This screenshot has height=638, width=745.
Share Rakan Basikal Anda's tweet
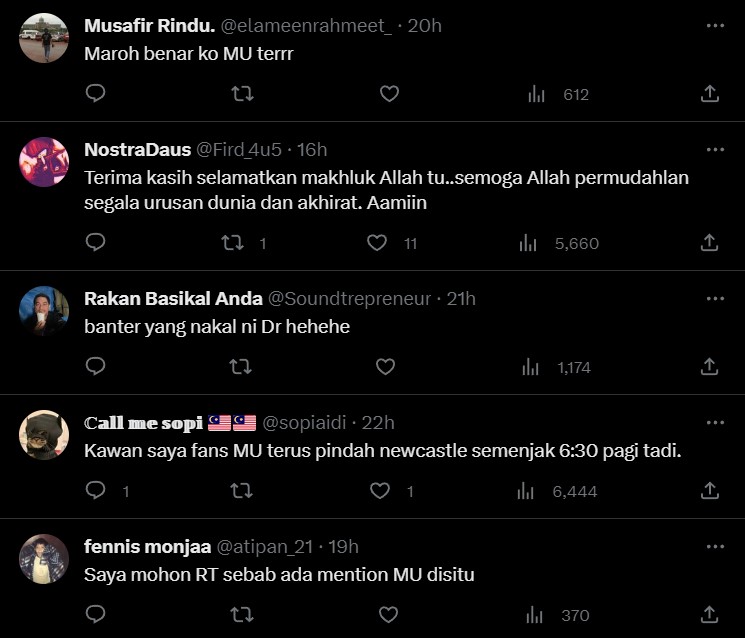(x=710, y=367)
